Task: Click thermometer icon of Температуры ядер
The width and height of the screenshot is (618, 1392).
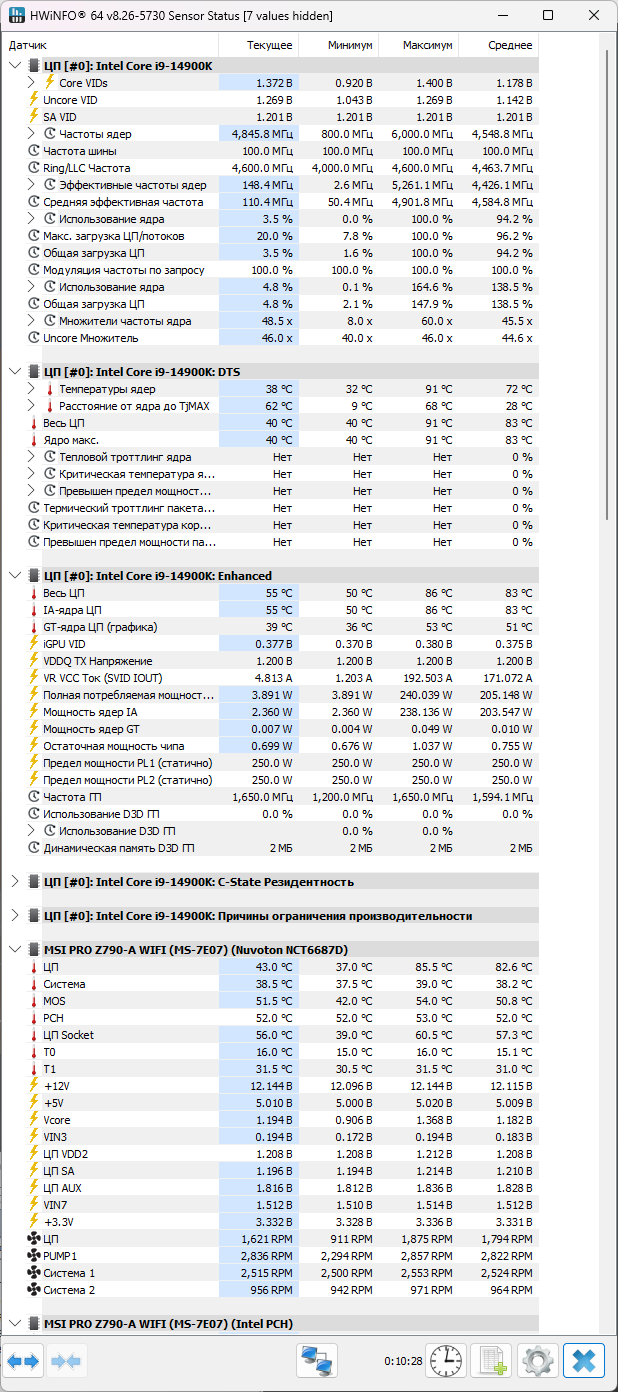Action: tap(49, 389)
